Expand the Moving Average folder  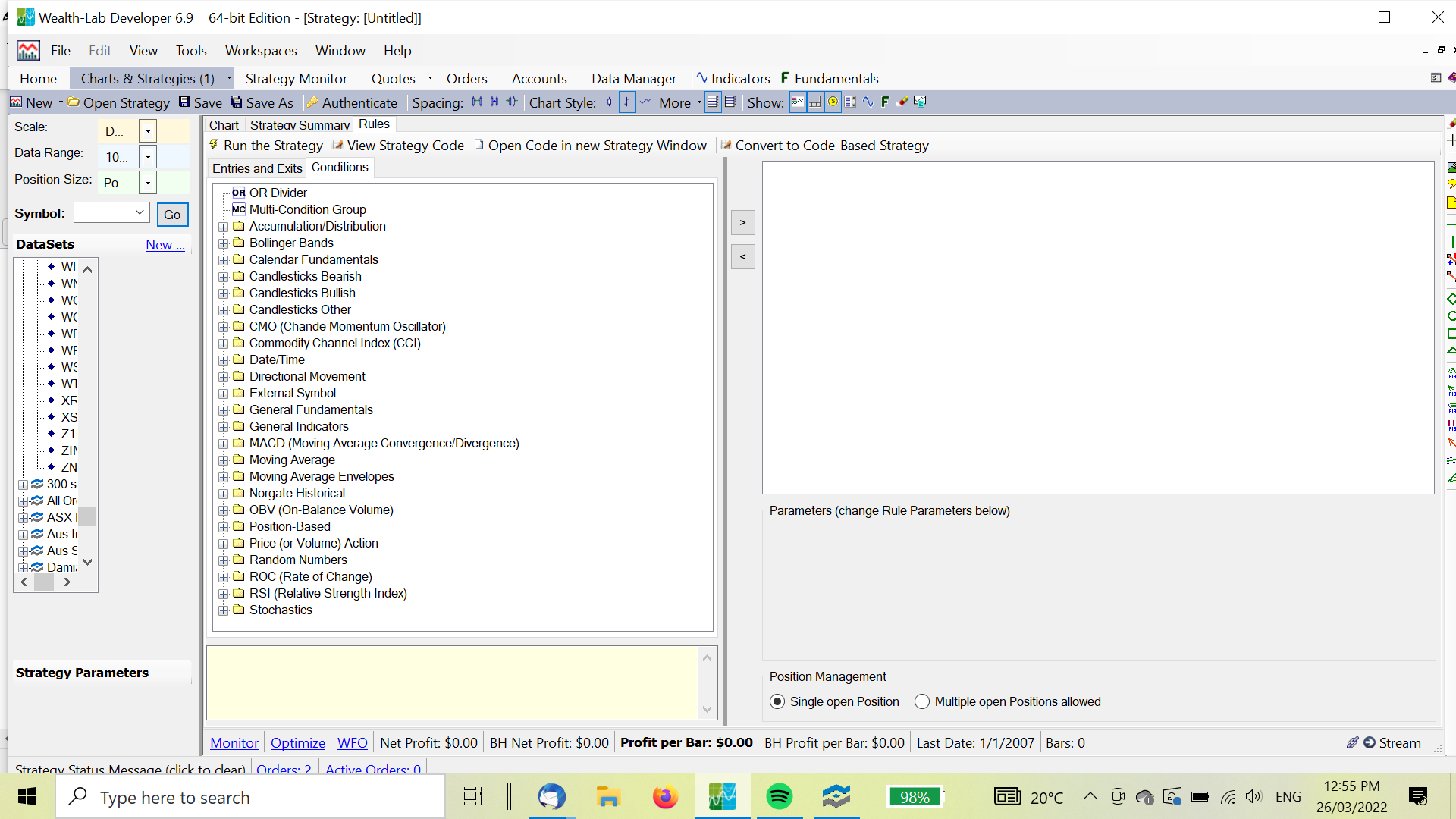(224, 460)
